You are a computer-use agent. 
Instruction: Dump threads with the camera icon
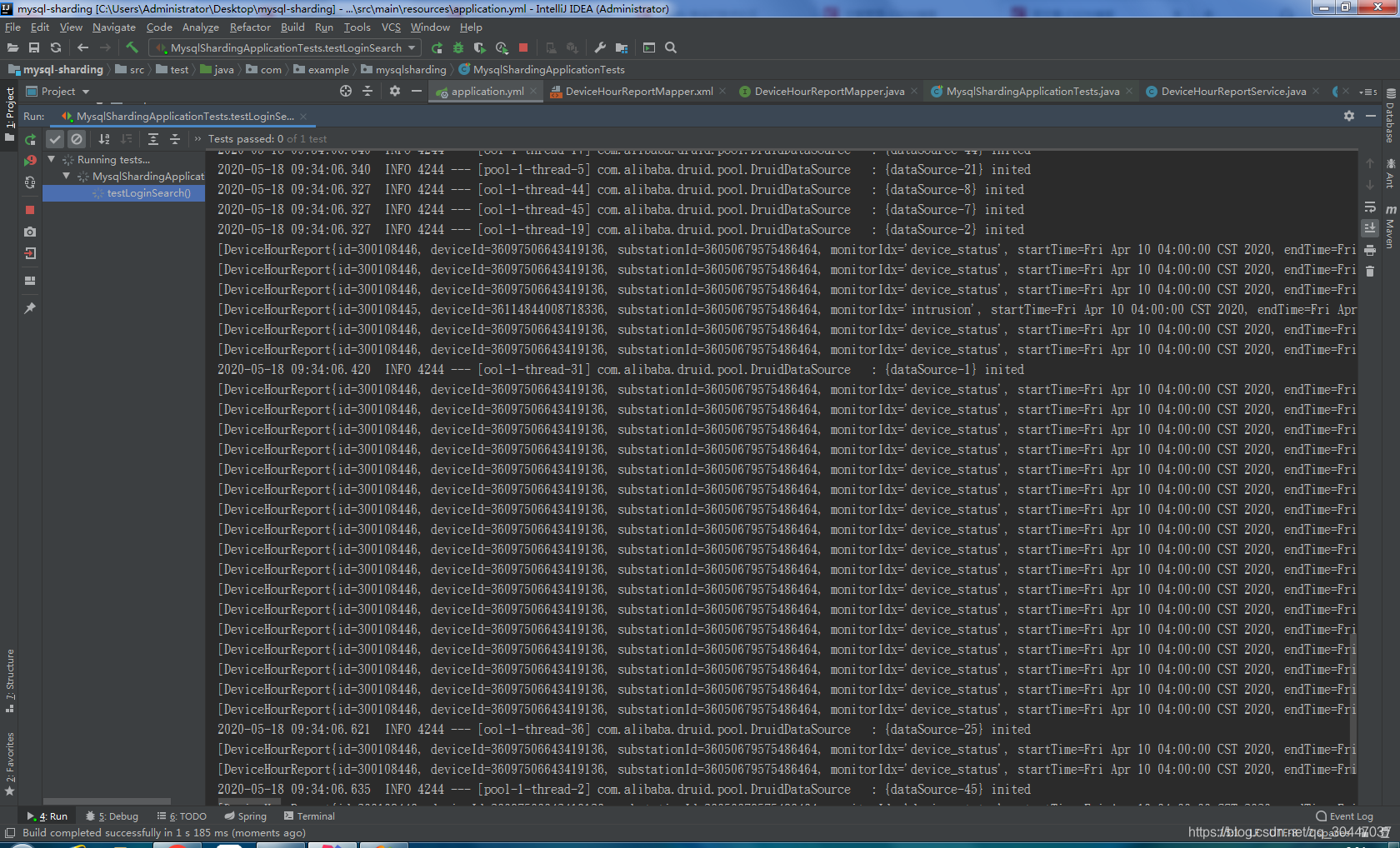coord(30,232)
